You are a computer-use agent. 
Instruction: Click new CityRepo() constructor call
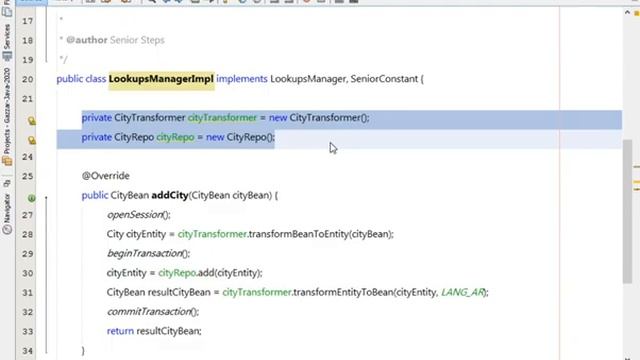[x=240, y=137]
